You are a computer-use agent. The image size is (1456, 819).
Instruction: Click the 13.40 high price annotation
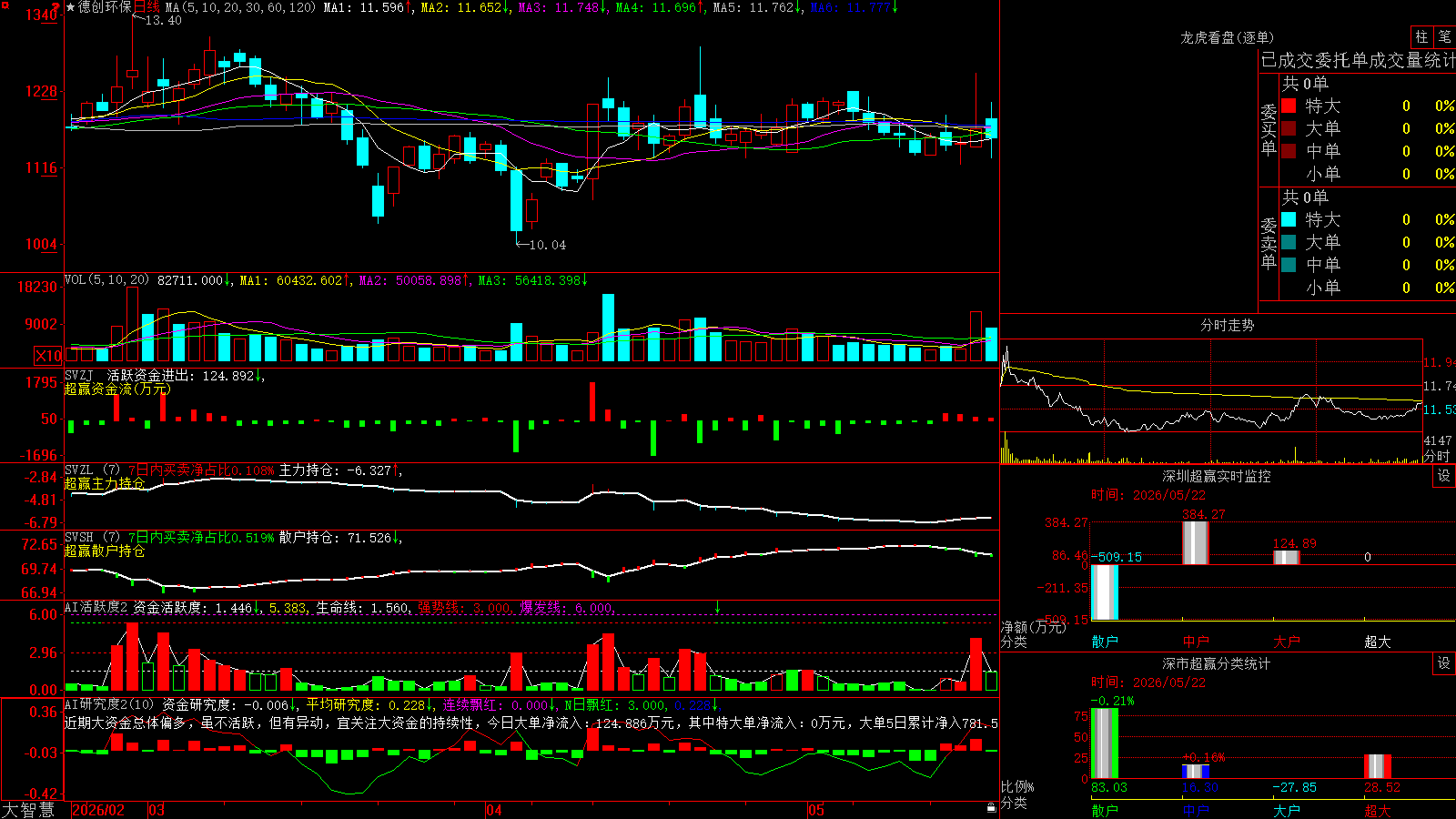[x=163, y=20]
